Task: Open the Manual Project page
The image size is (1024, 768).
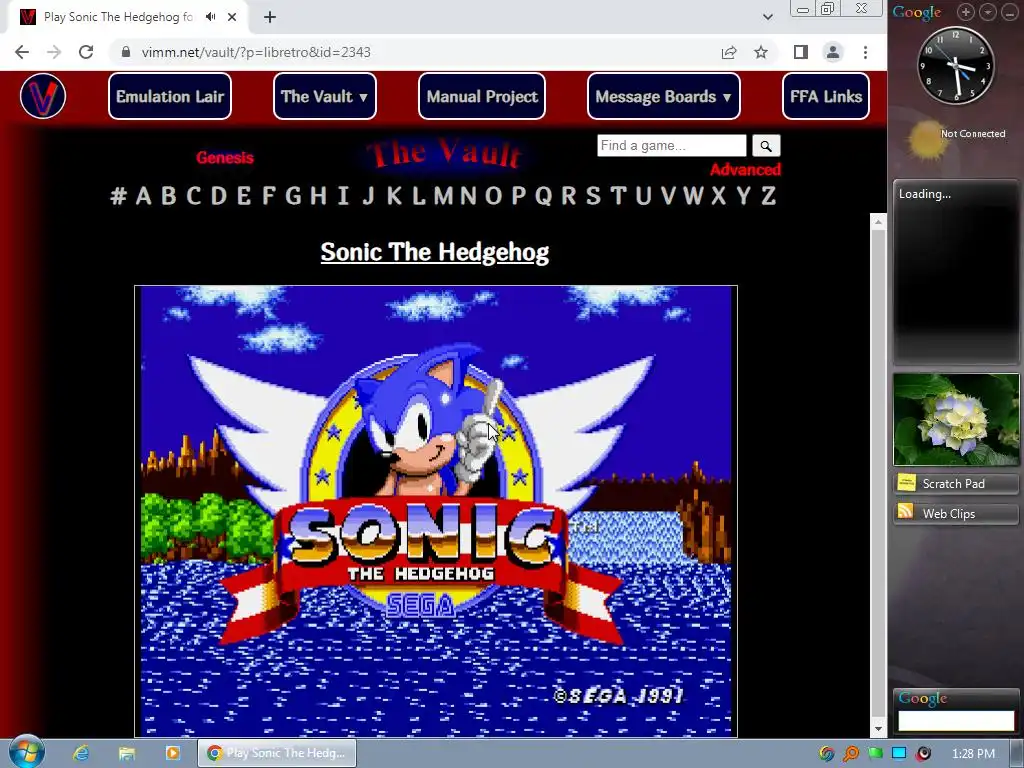Action: (482, 96)
